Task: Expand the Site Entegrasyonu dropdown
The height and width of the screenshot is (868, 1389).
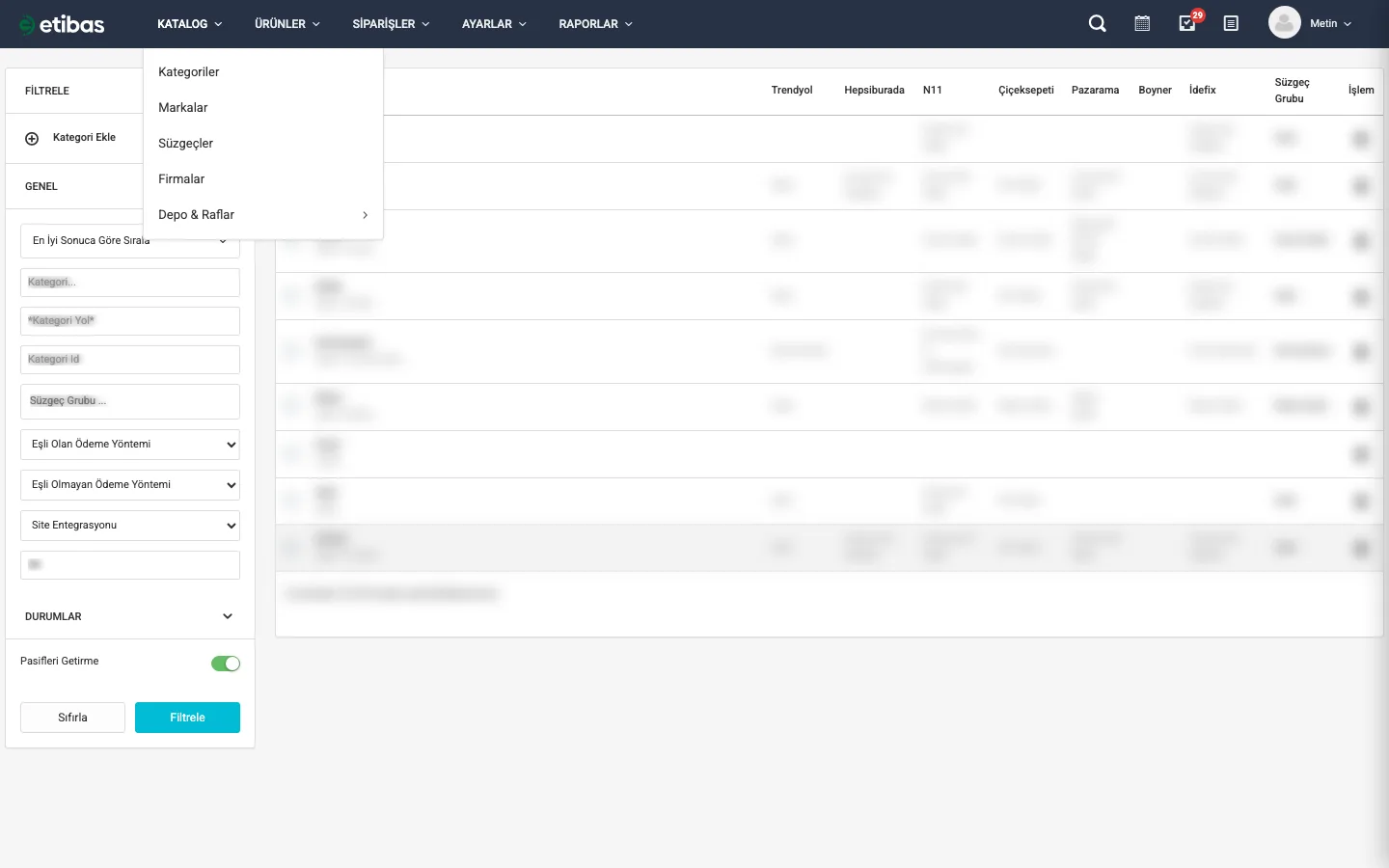Action: pos(130,526)
